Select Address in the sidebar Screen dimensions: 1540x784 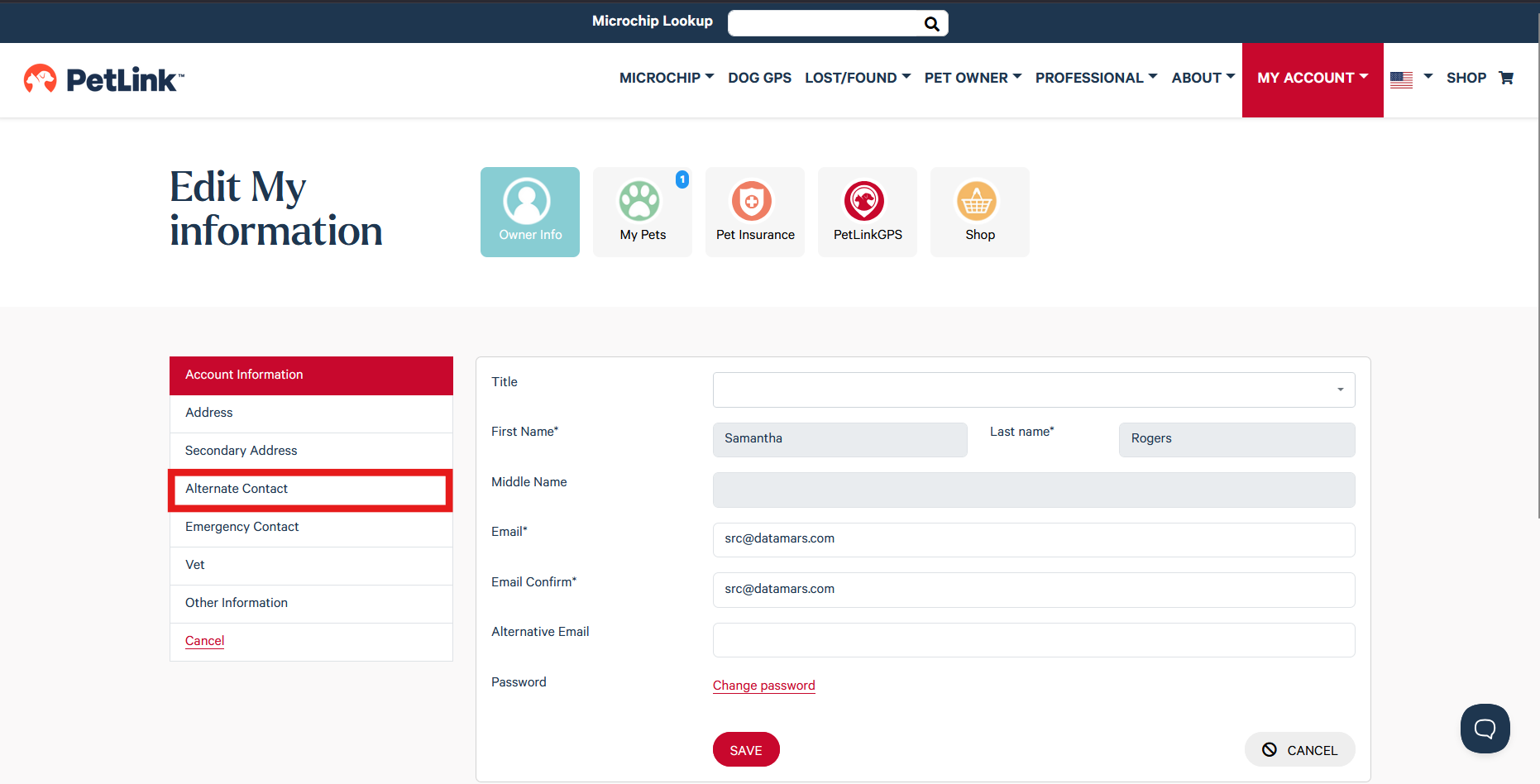point(311,414)
